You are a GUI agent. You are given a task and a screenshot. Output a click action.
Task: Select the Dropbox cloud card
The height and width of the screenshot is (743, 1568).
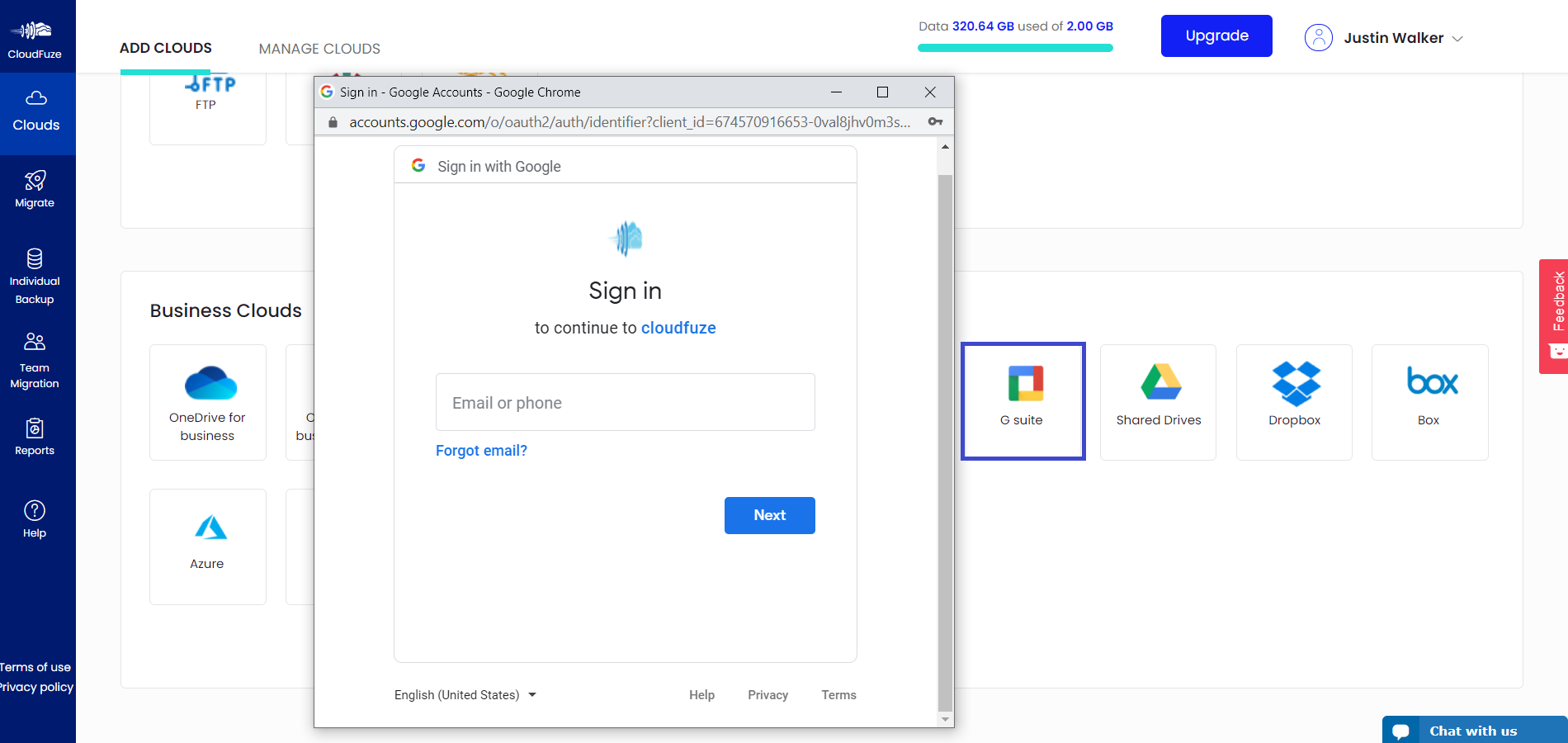(1295, 402)
